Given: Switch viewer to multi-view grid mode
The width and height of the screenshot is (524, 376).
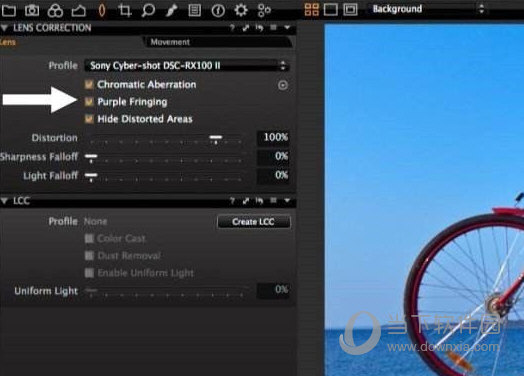Looking at the screenshot, I should click(x=311, y=9).
